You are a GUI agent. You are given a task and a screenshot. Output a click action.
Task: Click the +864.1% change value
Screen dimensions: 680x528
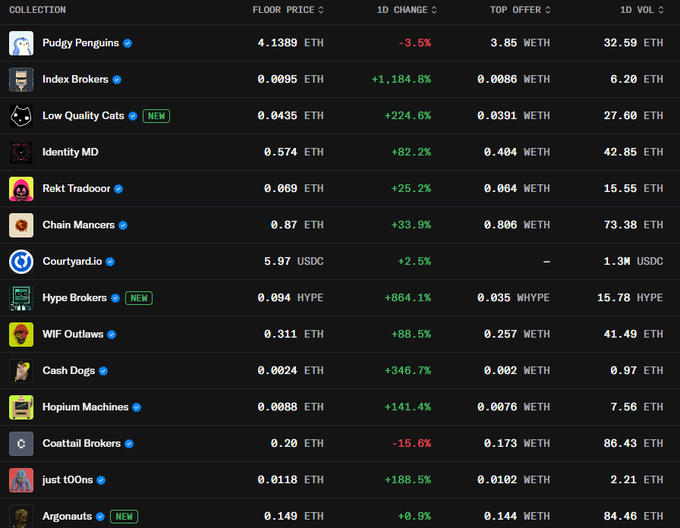(x=408, y=298)
